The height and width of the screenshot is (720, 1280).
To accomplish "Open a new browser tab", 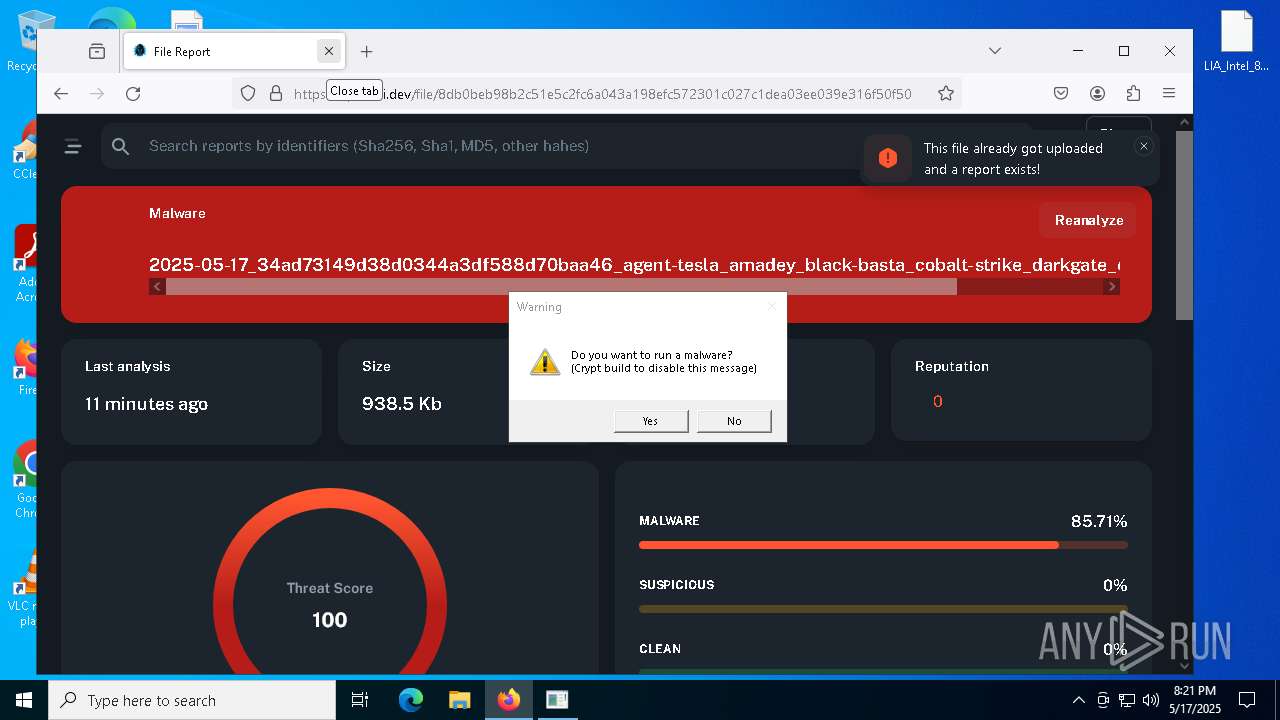I will pos(366,51).
